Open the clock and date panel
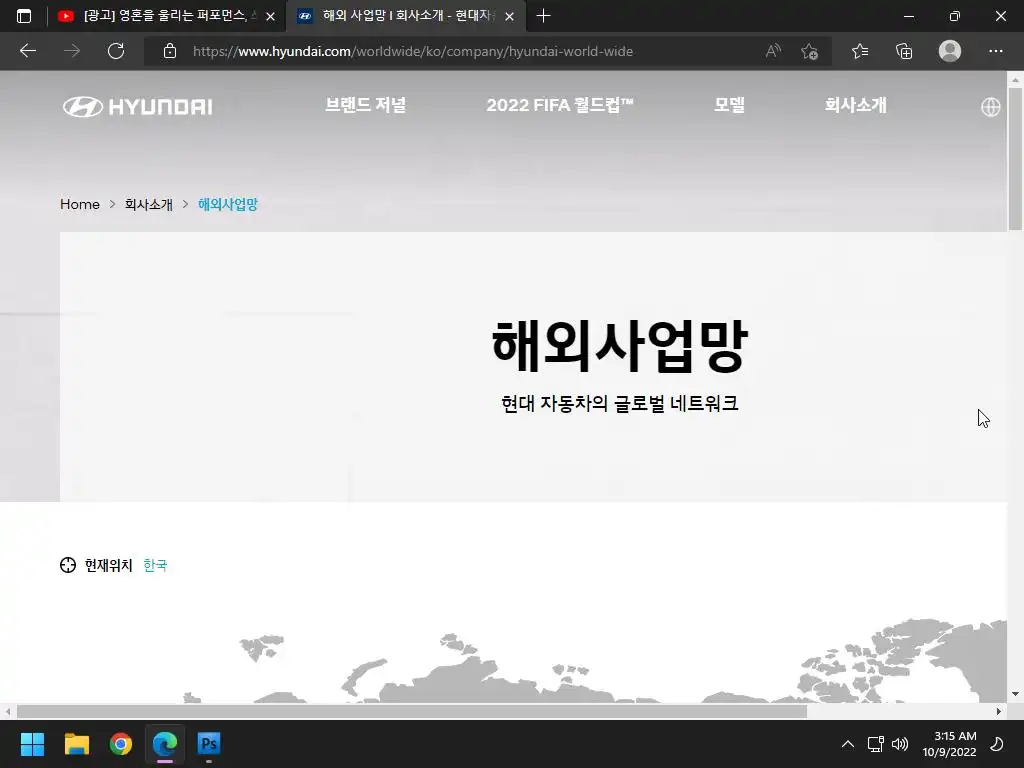Image resolution: width=1024 pixels, height=768 pixels. pos(949,744)
